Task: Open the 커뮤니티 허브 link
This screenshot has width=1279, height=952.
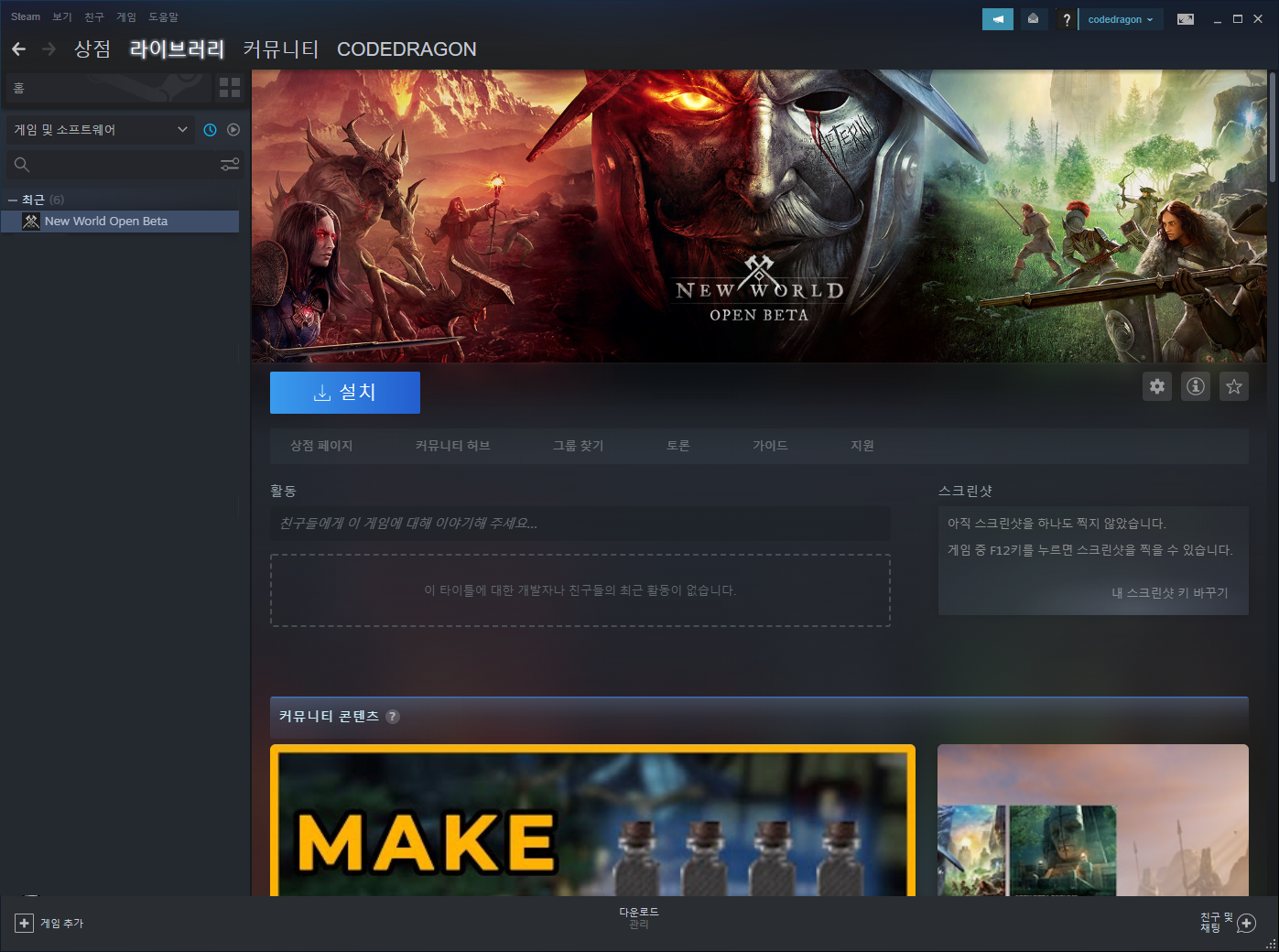Action: coord(453,446)
